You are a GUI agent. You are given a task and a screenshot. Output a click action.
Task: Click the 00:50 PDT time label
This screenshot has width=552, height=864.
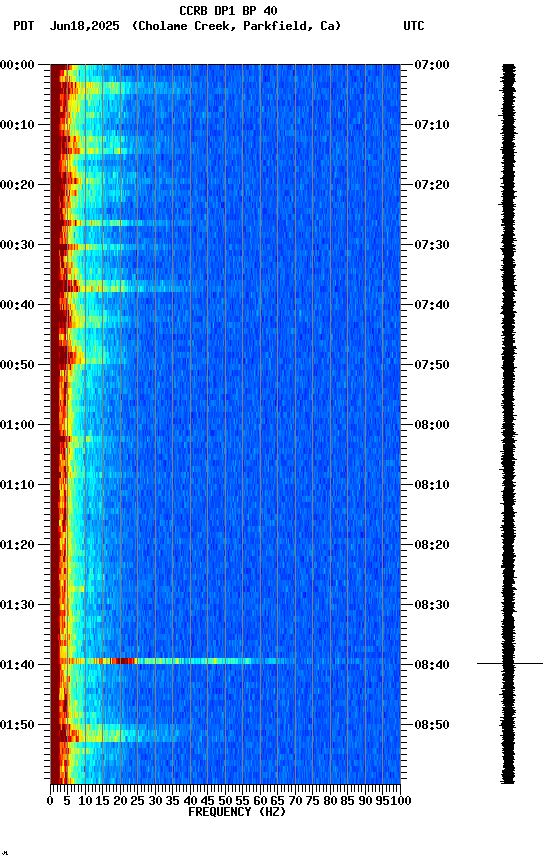click(x=17, y=365)
